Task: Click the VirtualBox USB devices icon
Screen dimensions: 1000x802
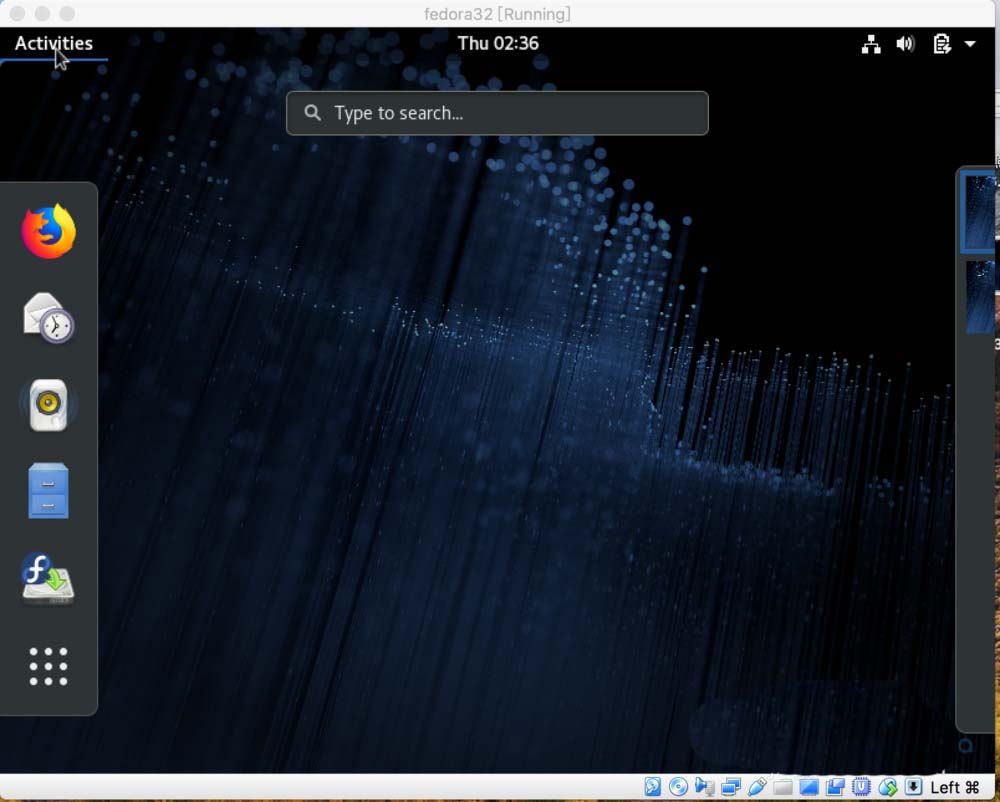Action: tap(757, 788)
